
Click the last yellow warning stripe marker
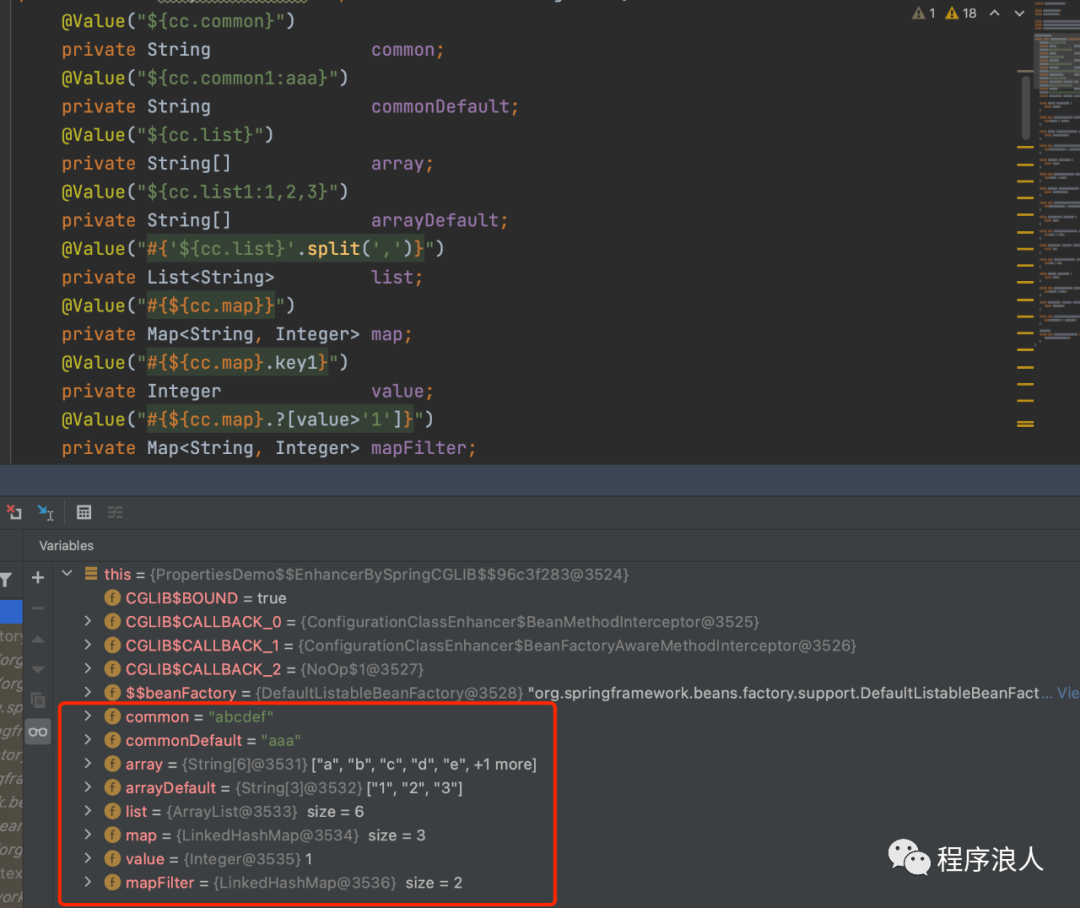click(1025, 424)
